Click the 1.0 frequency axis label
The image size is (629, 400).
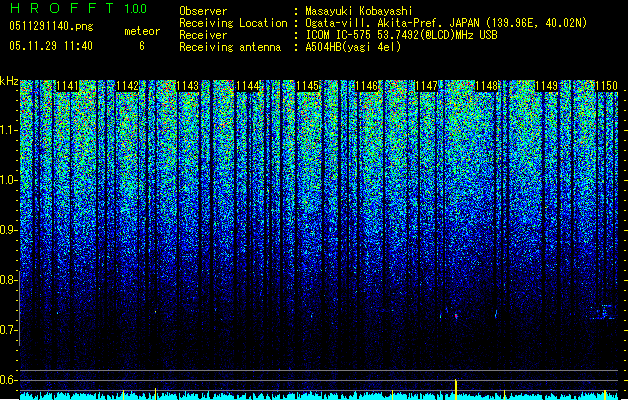tap(8, 180)
